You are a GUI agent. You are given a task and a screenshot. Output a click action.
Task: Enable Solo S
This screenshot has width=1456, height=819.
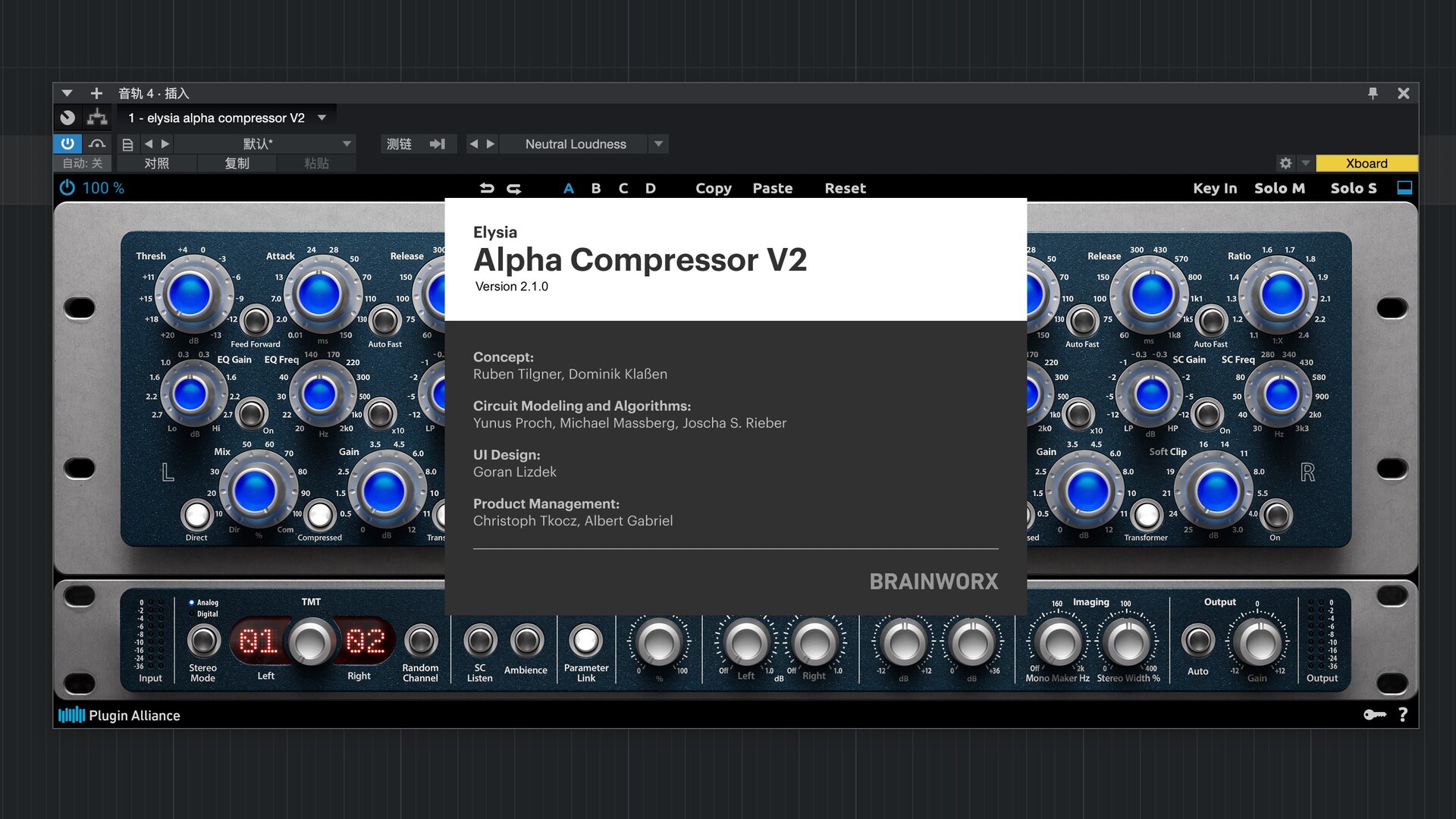point(1354,188)
